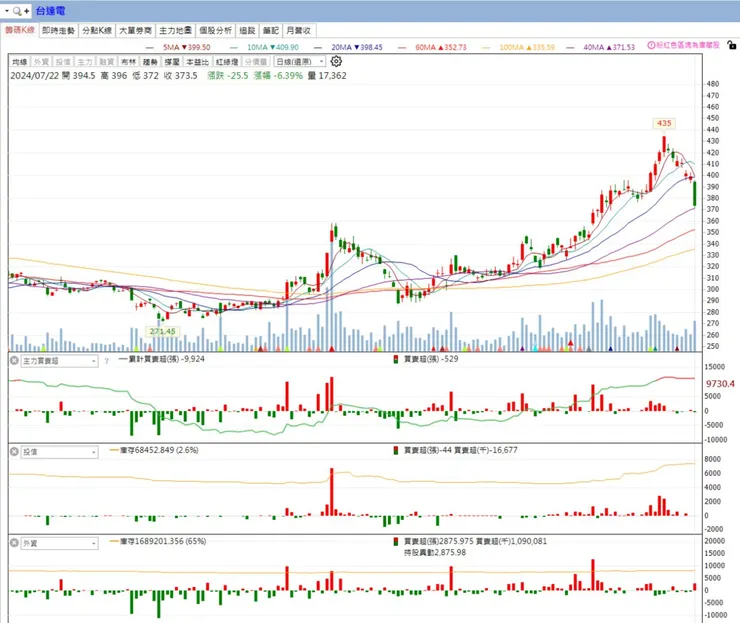740x623 pixels.
Task: Click the red-green legend icon in 外資 panel
Action: pyautogui.click(x=395, y=541)
